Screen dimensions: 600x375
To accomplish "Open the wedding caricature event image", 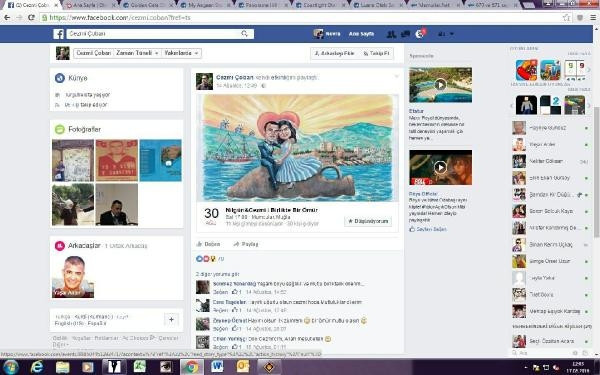I will (x=297, y=148).
